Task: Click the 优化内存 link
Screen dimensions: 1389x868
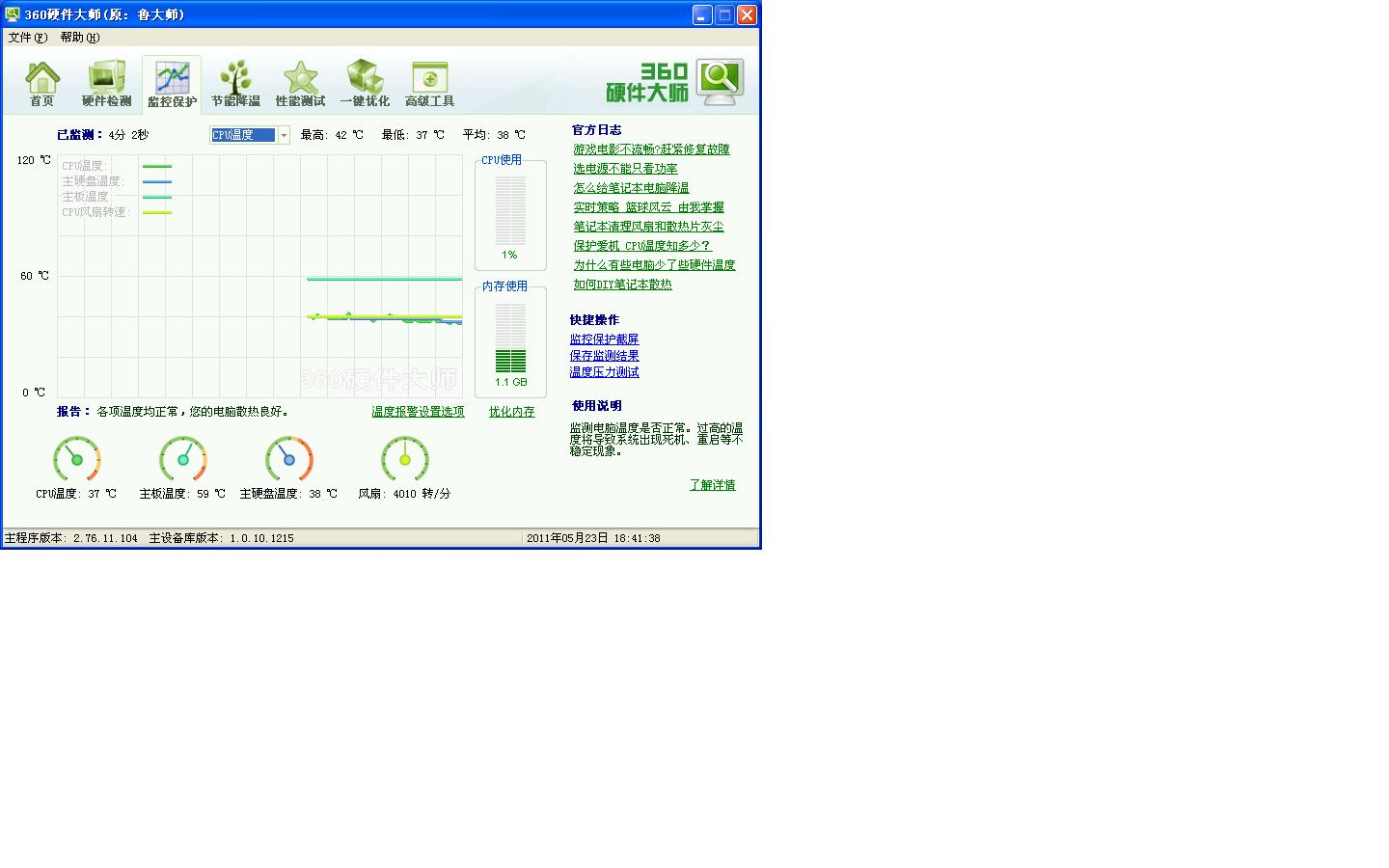Action: 511,412
